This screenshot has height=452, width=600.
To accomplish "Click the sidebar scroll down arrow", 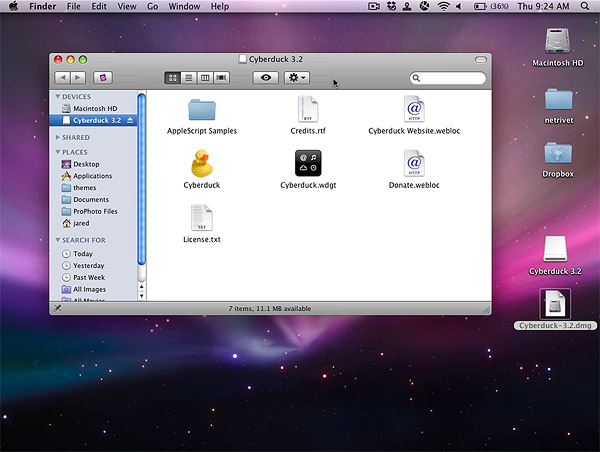I will 142,296.
